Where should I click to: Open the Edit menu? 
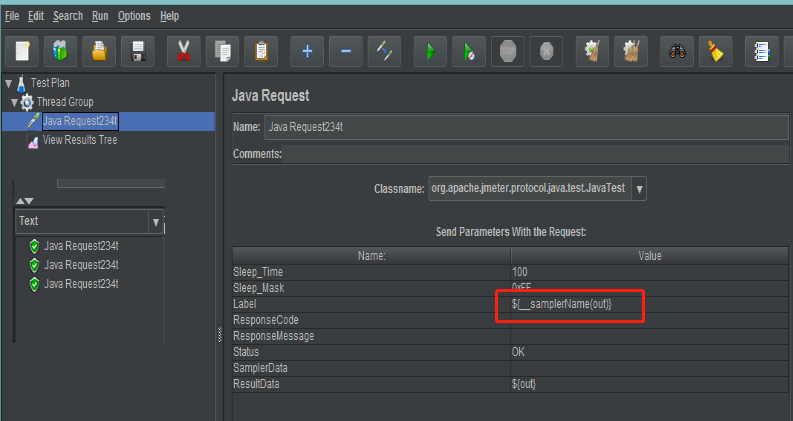pyautogui.click(x=36, y=16)
